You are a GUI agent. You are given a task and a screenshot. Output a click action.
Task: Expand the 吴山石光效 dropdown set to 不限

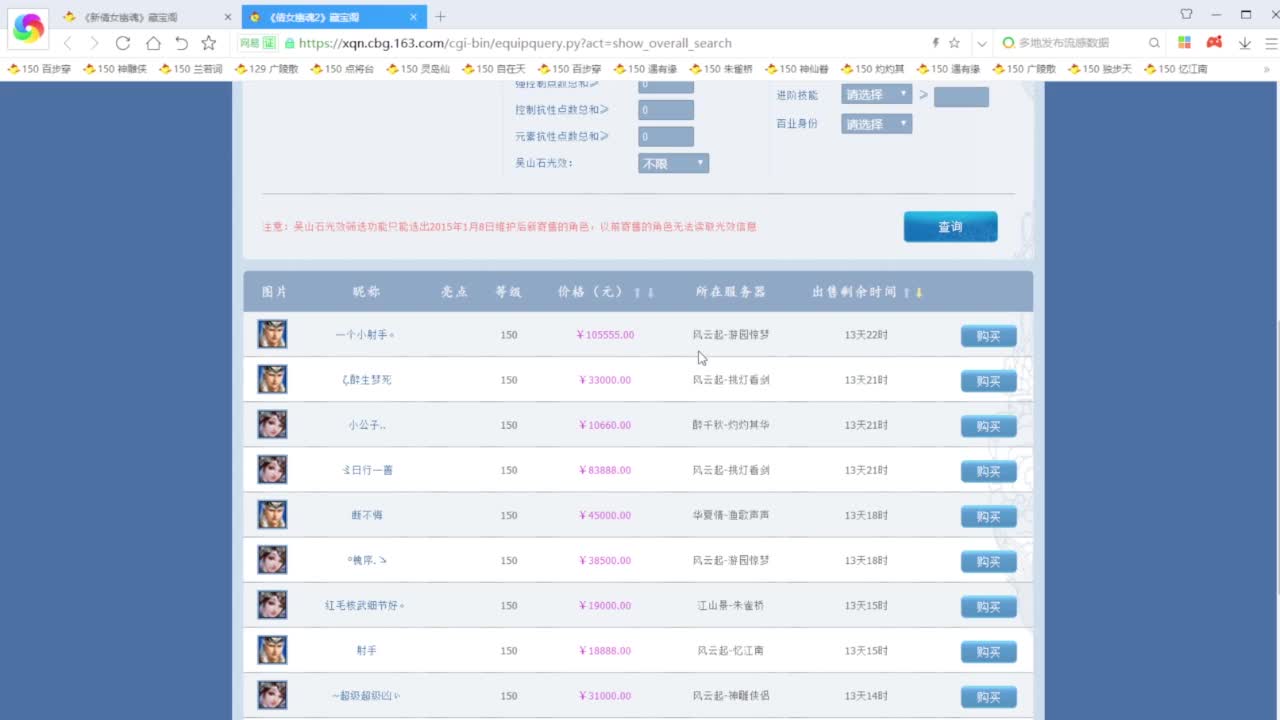click(x=673, y=163)
